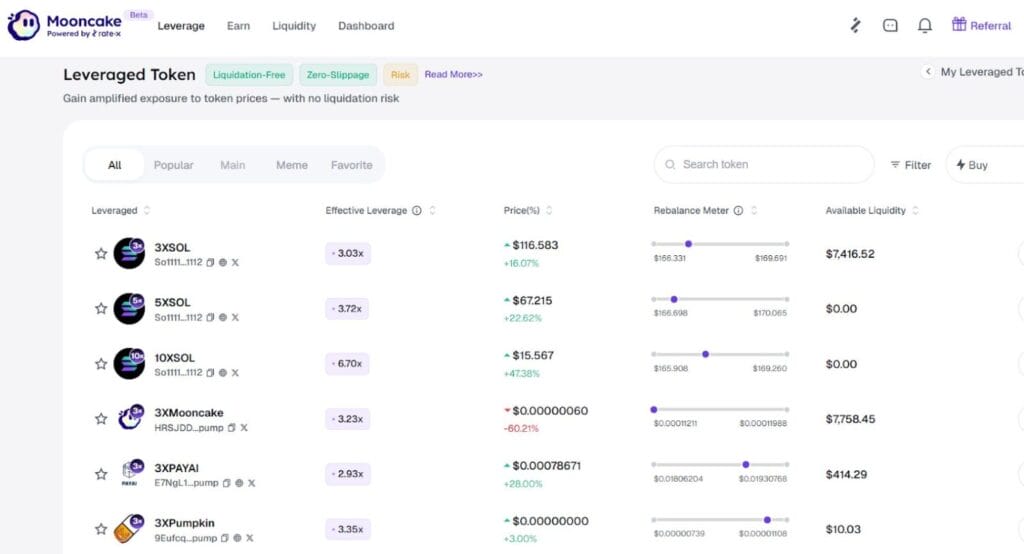The height and width of the screenshot is (554, 1024).
Task: Select the All token tab
Action: 114,165
